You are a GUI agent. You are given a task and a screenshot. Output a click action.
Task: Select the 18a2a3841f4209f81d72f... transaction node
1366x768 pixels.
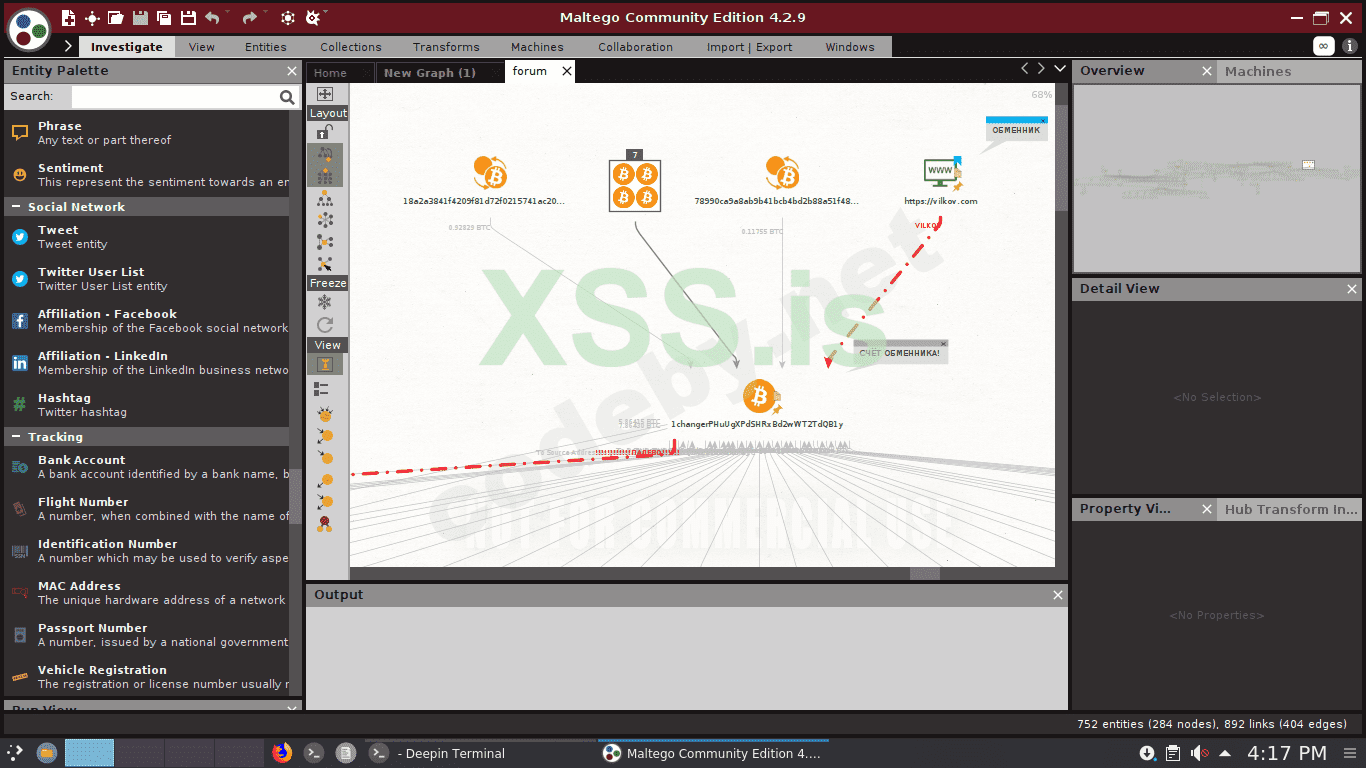click(490, 172)
